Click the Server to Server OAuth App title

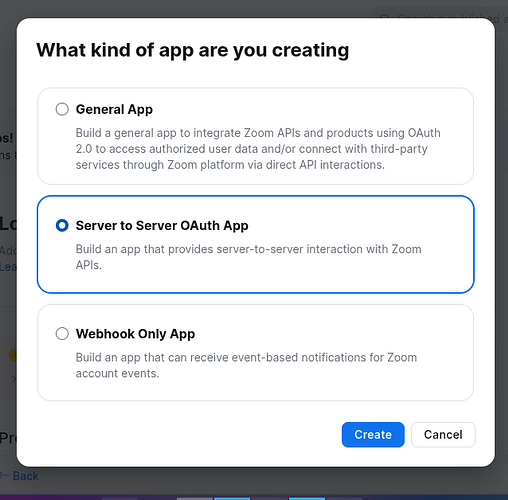[x=162, y=226]
